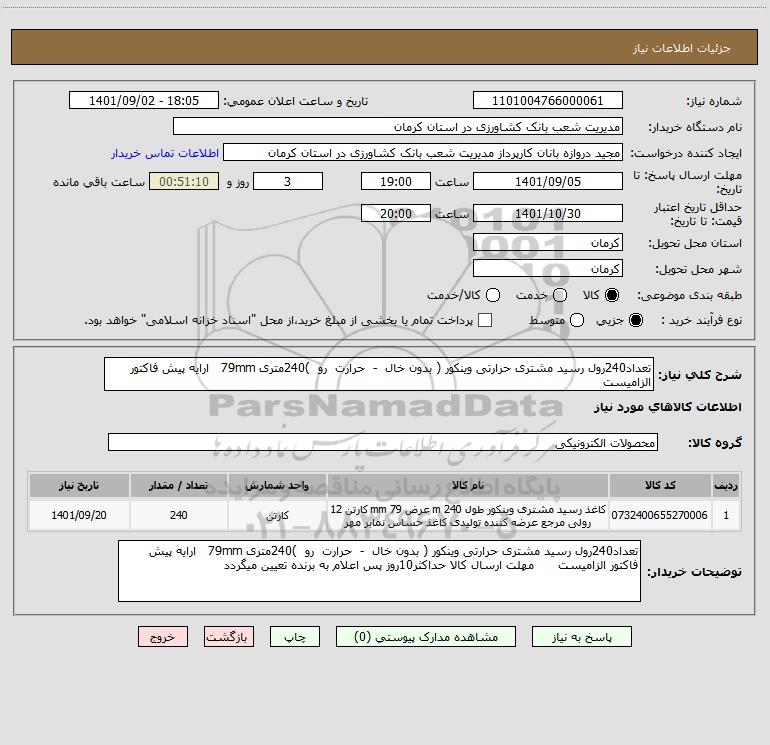This screenshot has width=770, height=745.
Task: Click the need date cell 1401/09/20
Action: click(79, 515)
